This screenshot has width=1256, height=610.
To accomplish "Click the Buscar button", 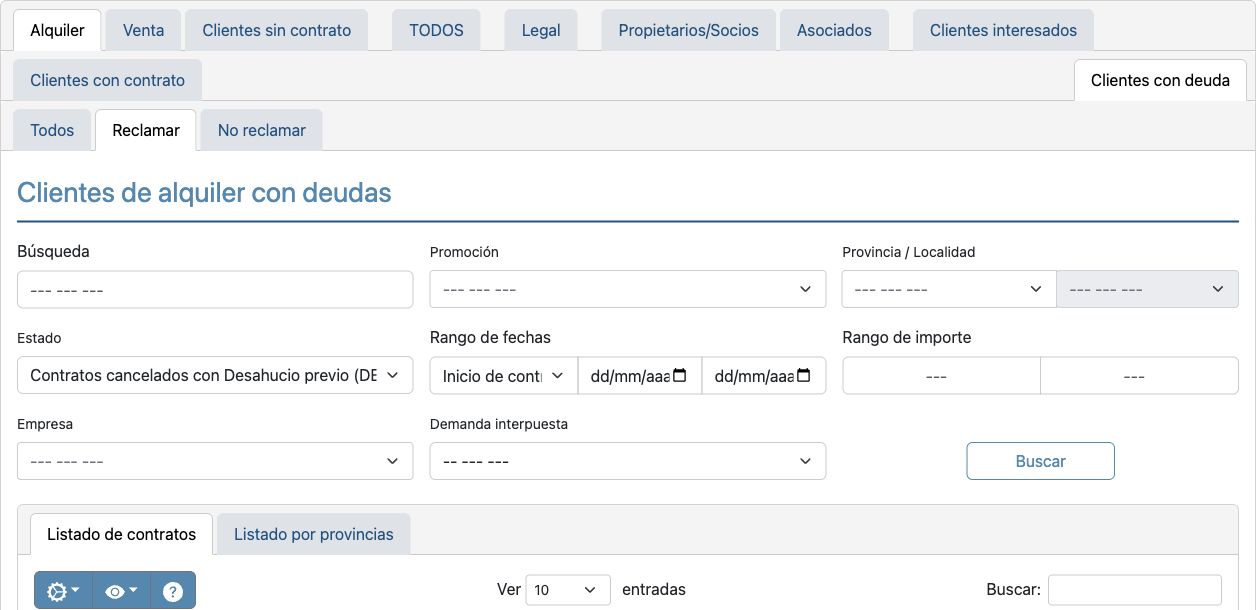I will click(1040, 461).
